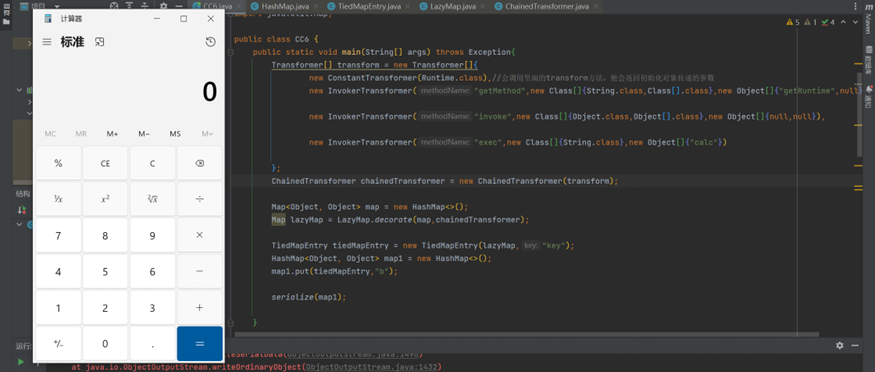
Task: Click the multiply key in Calculator
Action: pos(200,235)
